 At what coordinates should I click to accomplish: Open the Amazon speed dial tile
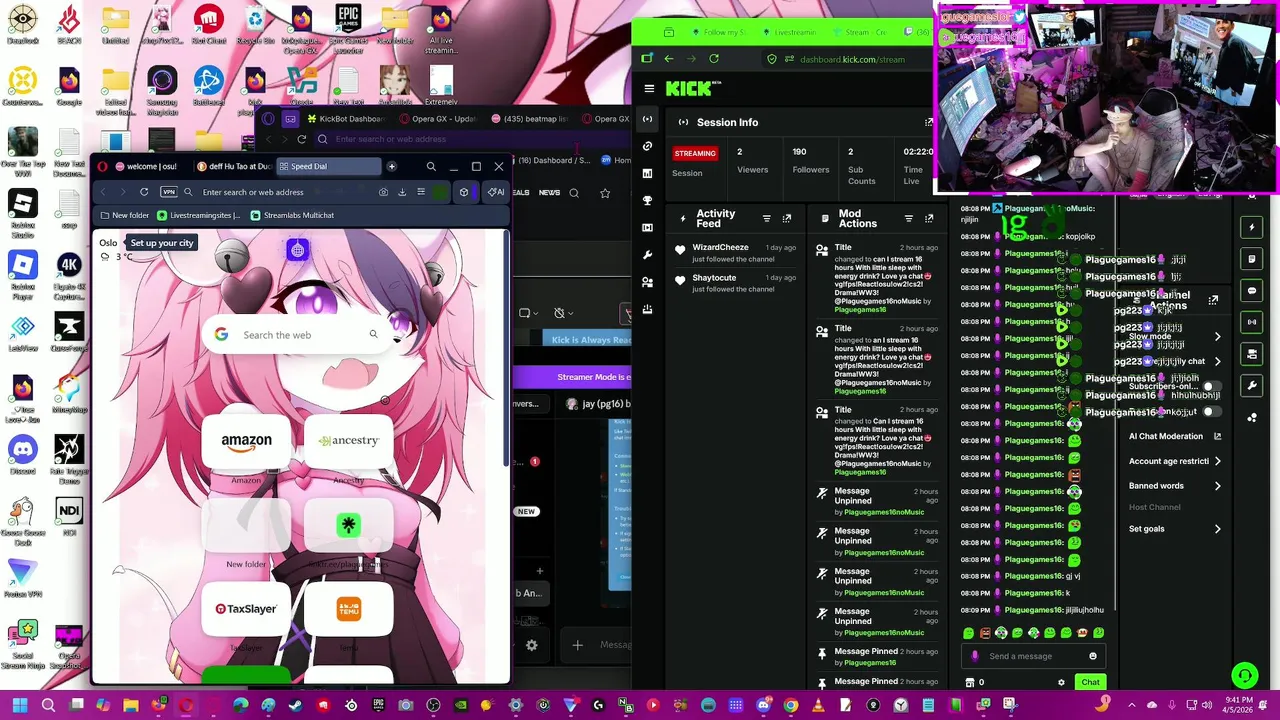(246, 441)
